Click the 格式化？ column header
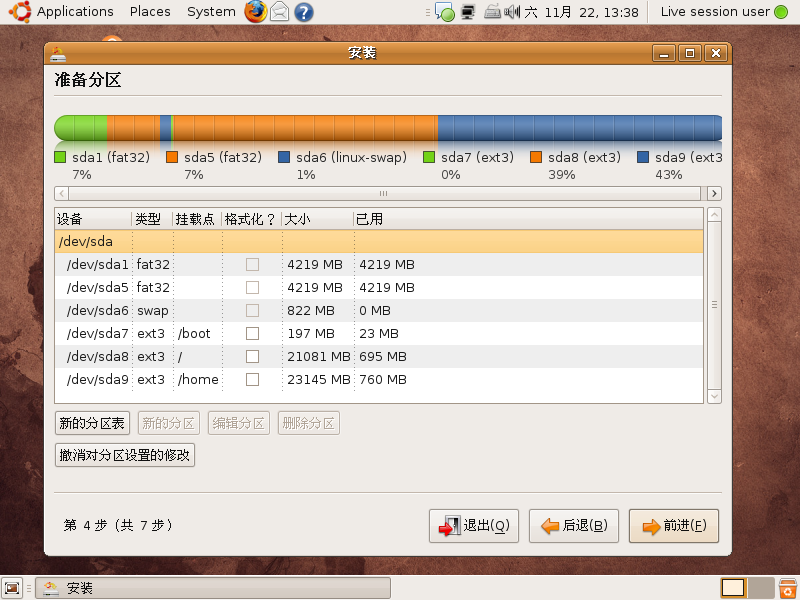The image size is (800, 600). (252, 219)
